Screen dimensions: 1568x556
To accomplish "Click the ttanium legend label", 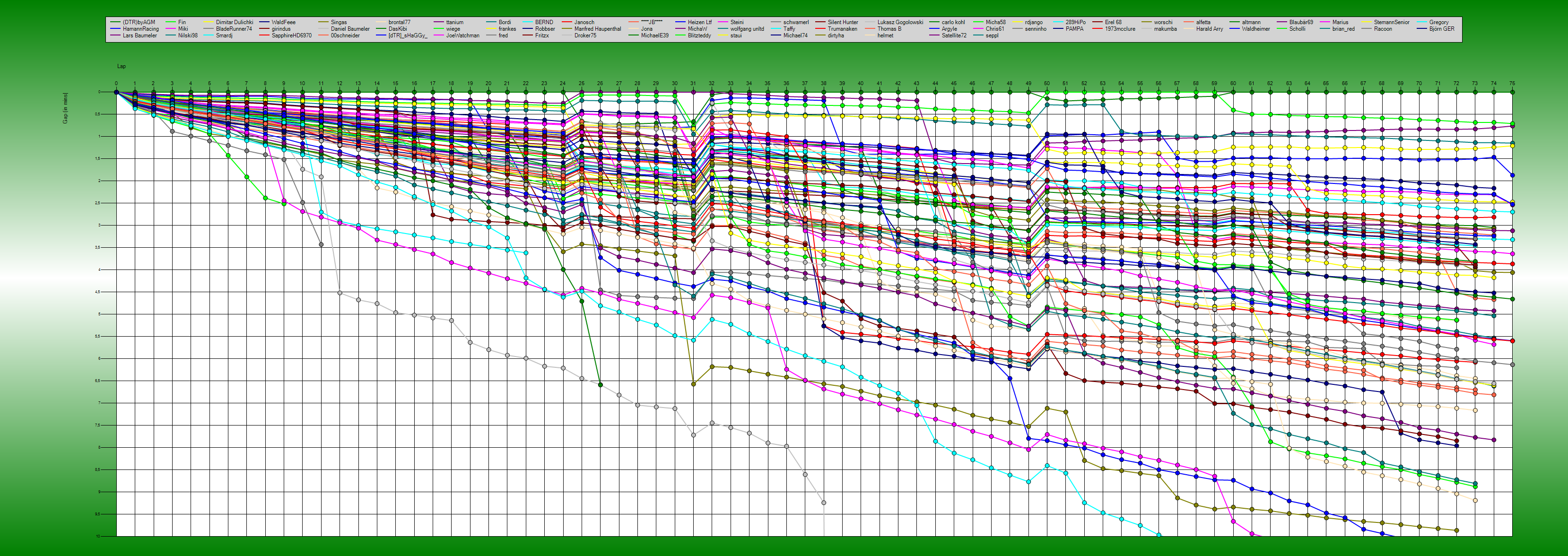I will tap(455, 22).
